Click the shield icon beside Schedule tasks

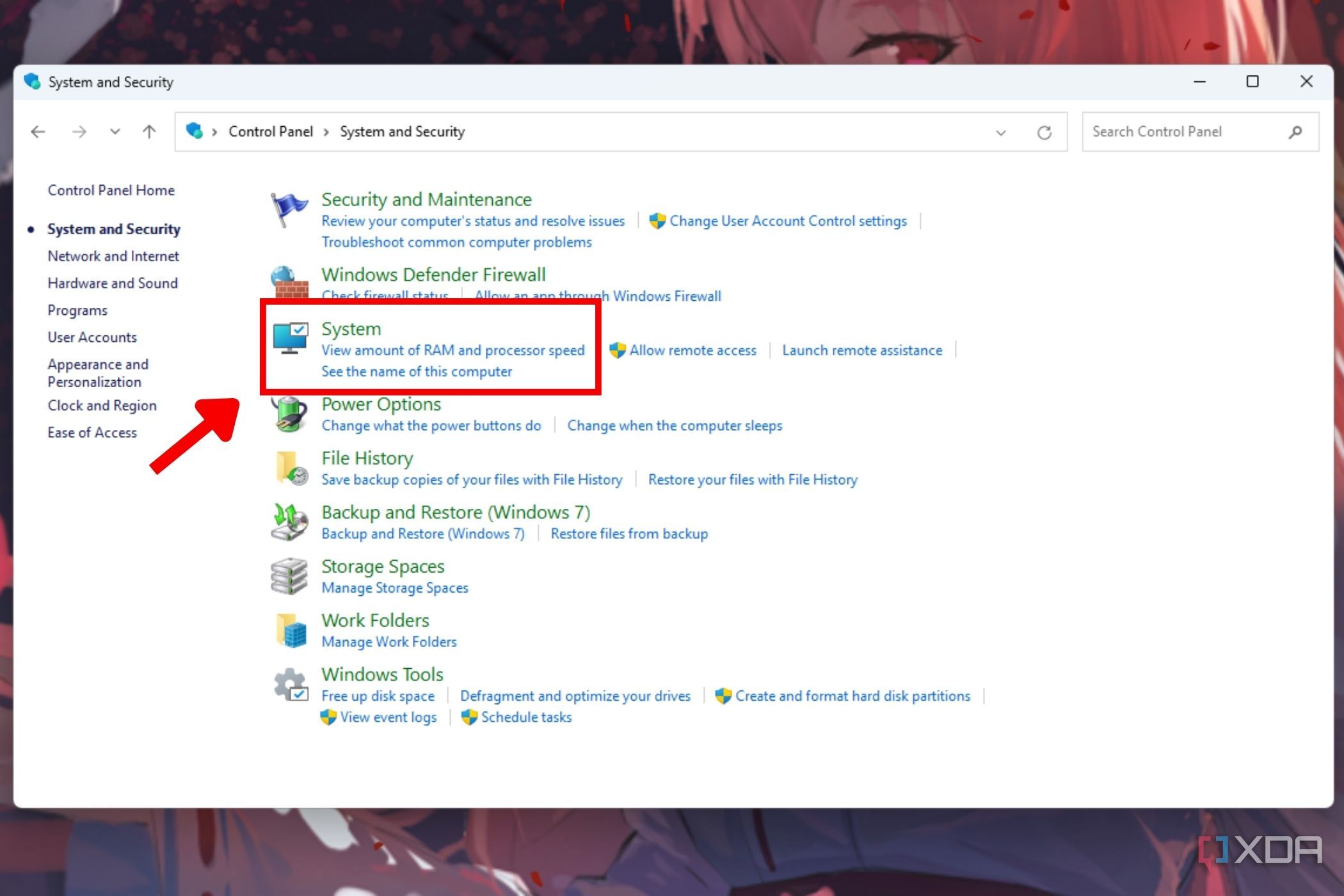click(x=468, y=717)
